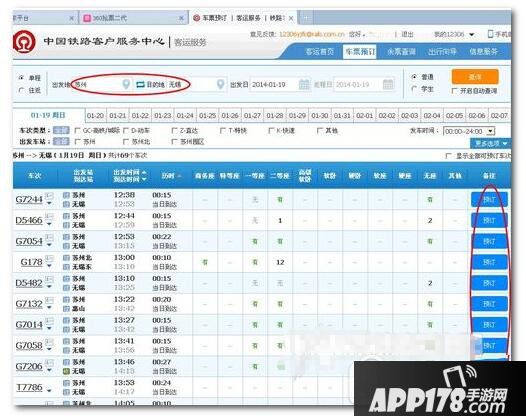This screenshot has width=526, height=416.
Task: Expand details arrow under G7058
Action: 49,350
